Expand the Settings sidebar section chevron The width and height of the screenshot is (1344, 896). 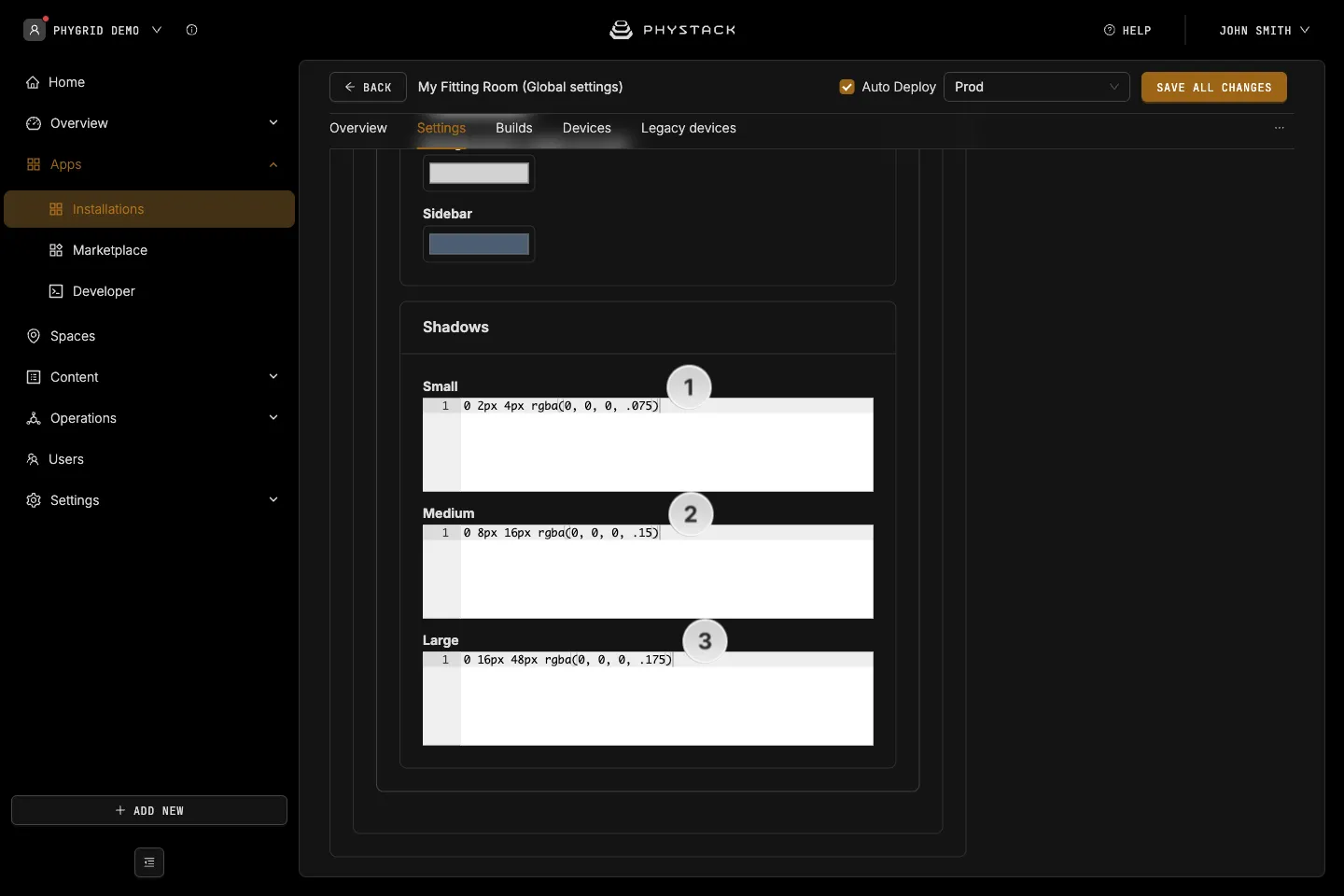coord(273,500)
